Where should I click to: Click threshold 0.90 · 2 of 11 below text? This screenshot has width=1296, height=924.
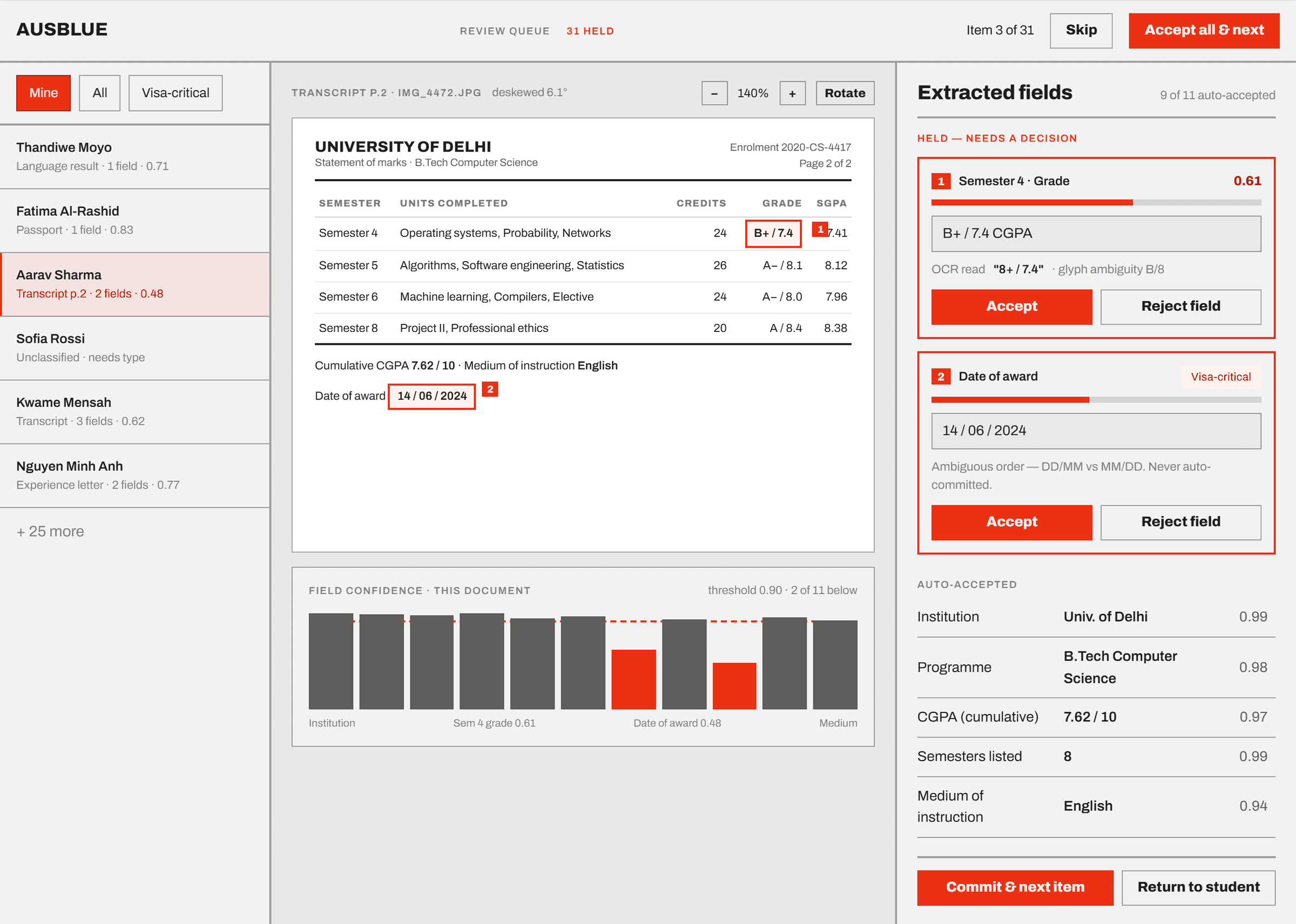[782, 590]
